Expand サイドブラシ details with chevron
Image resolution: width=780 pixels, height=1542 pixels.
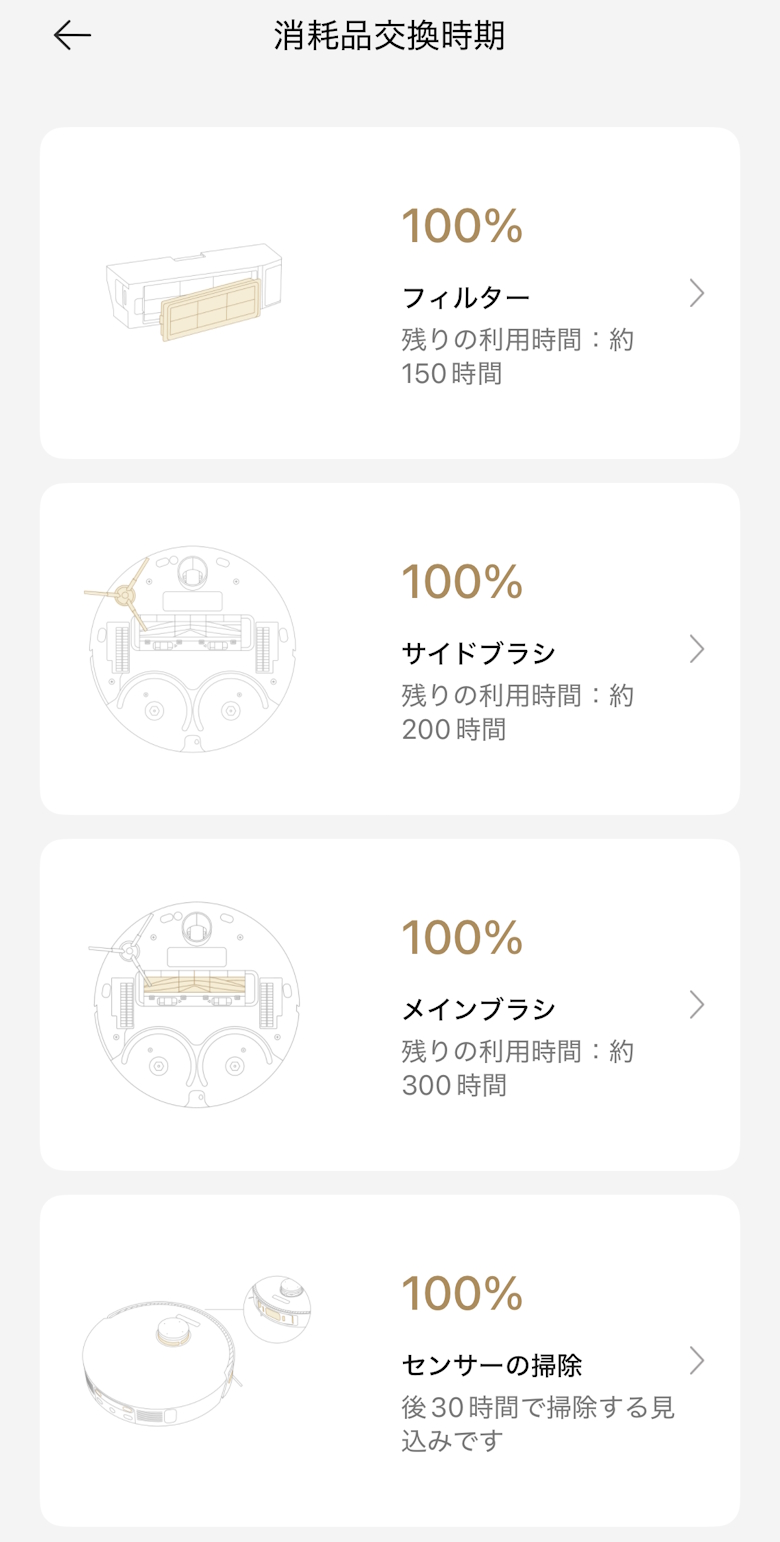click(697, 649)
